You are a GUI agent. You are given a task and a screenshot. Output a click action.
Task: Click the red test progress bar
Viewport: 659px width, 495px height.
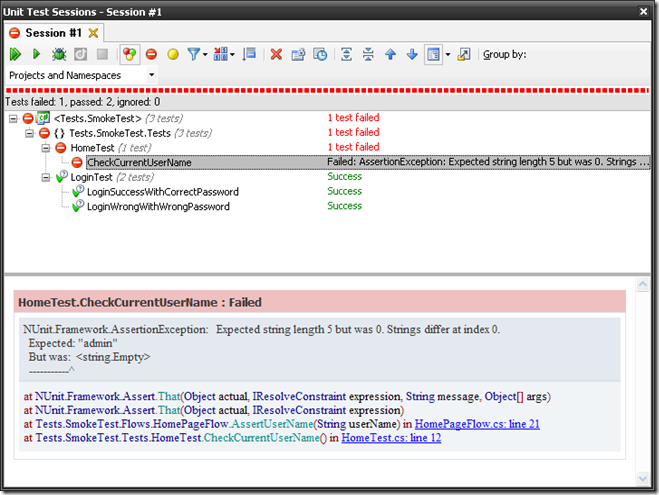tap(327, 90)
